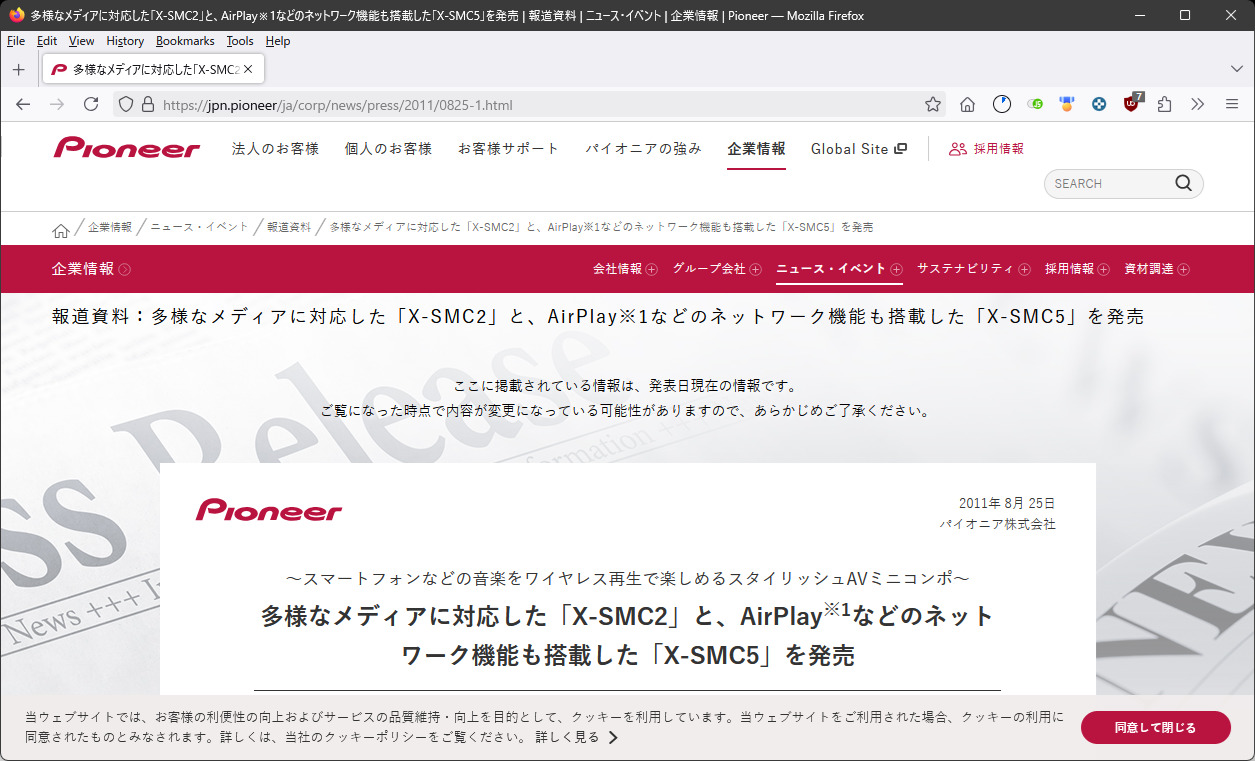Open the uBlock Origin extension icon
Image resolution: width=1255 pixels, height=761 pixels.
[1132, 104]
